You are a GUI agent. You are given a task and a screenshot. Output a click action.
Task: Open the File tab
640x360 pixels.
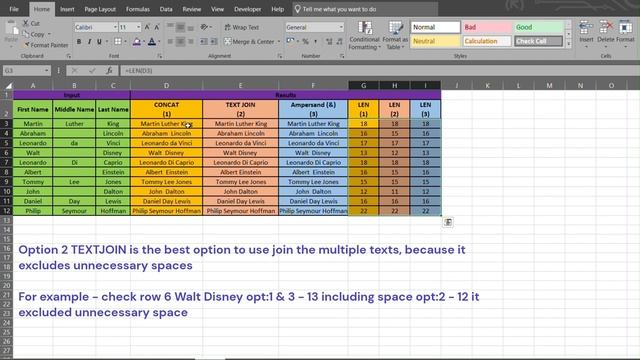(14, 9)
